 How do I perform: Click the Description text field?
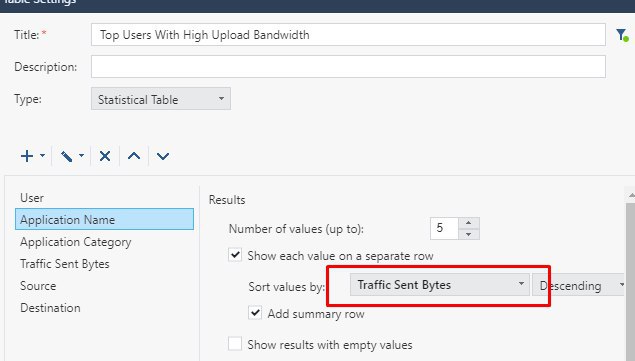348,66
